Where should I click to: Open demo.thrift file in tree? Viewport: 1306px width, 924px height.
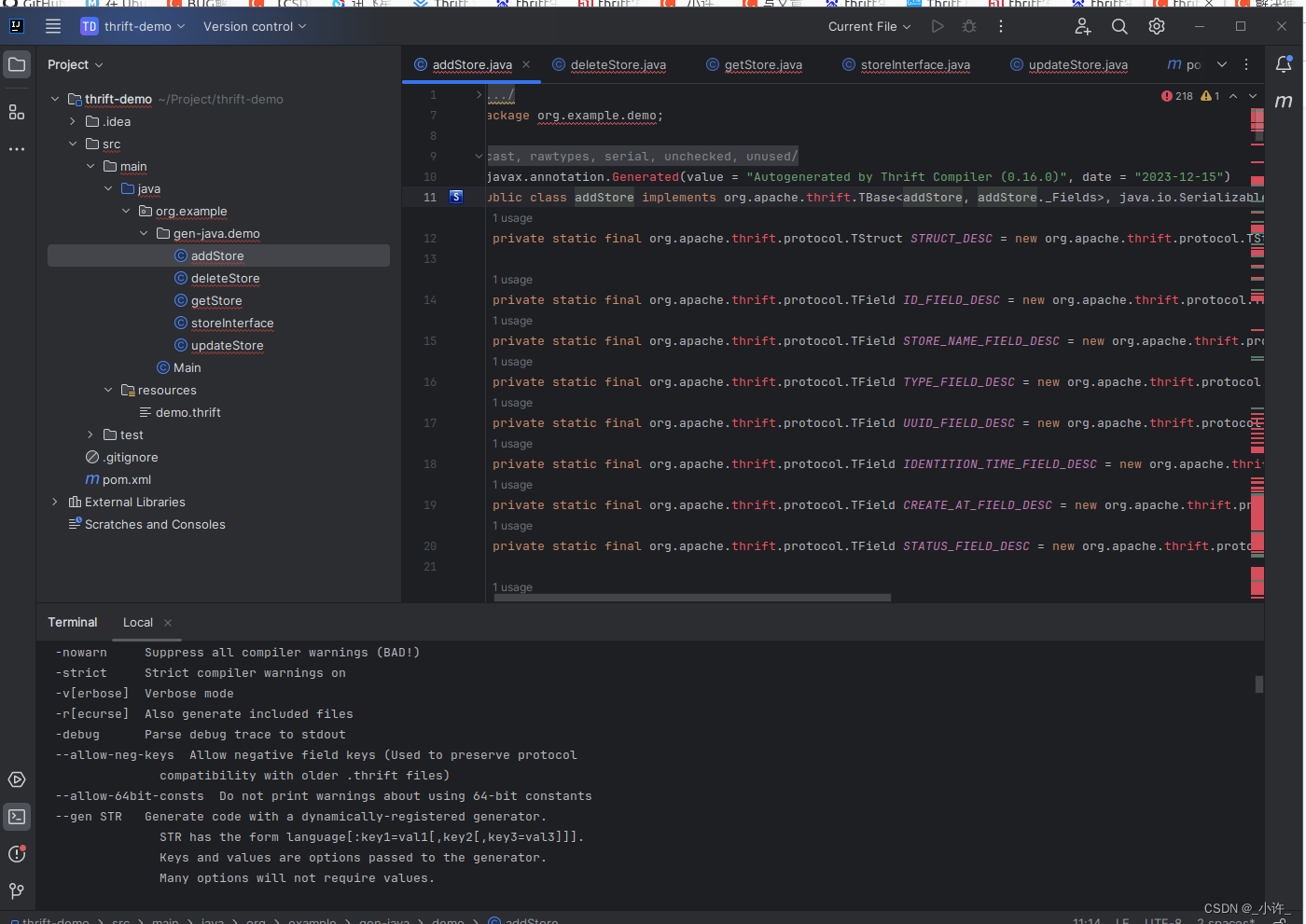[x=188, y=412]
